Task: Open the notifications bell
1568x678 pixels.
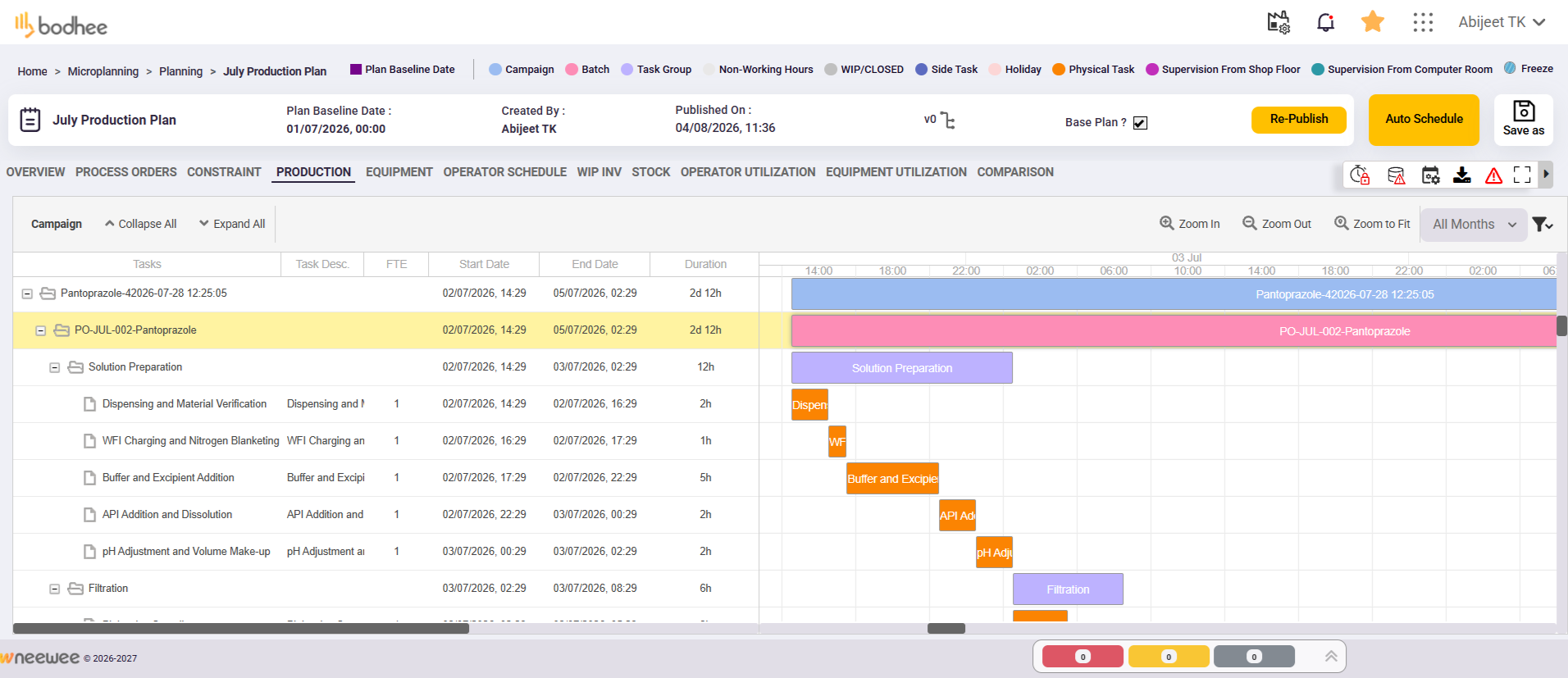Action: [x=1325, y=22]
